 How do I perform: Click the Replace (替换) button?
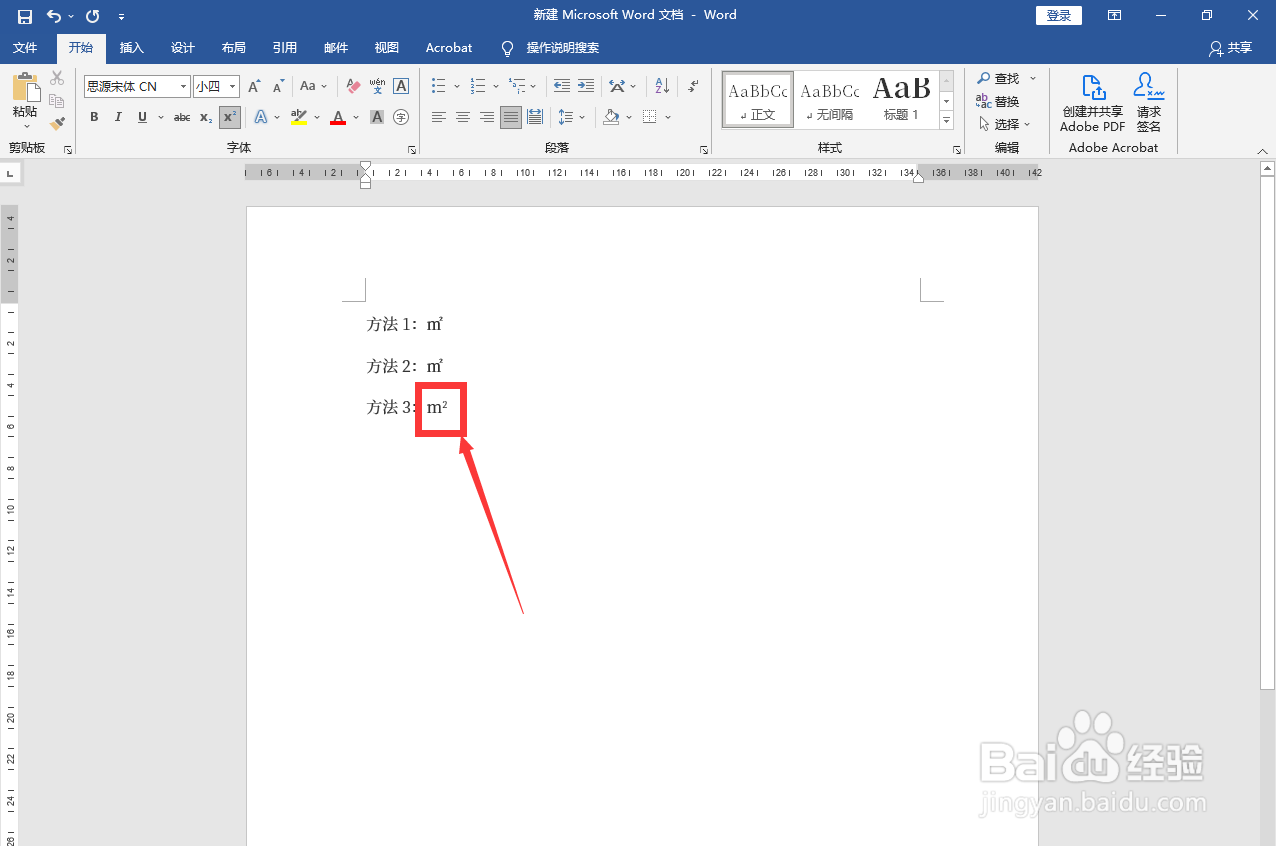[x=998, y=101]
